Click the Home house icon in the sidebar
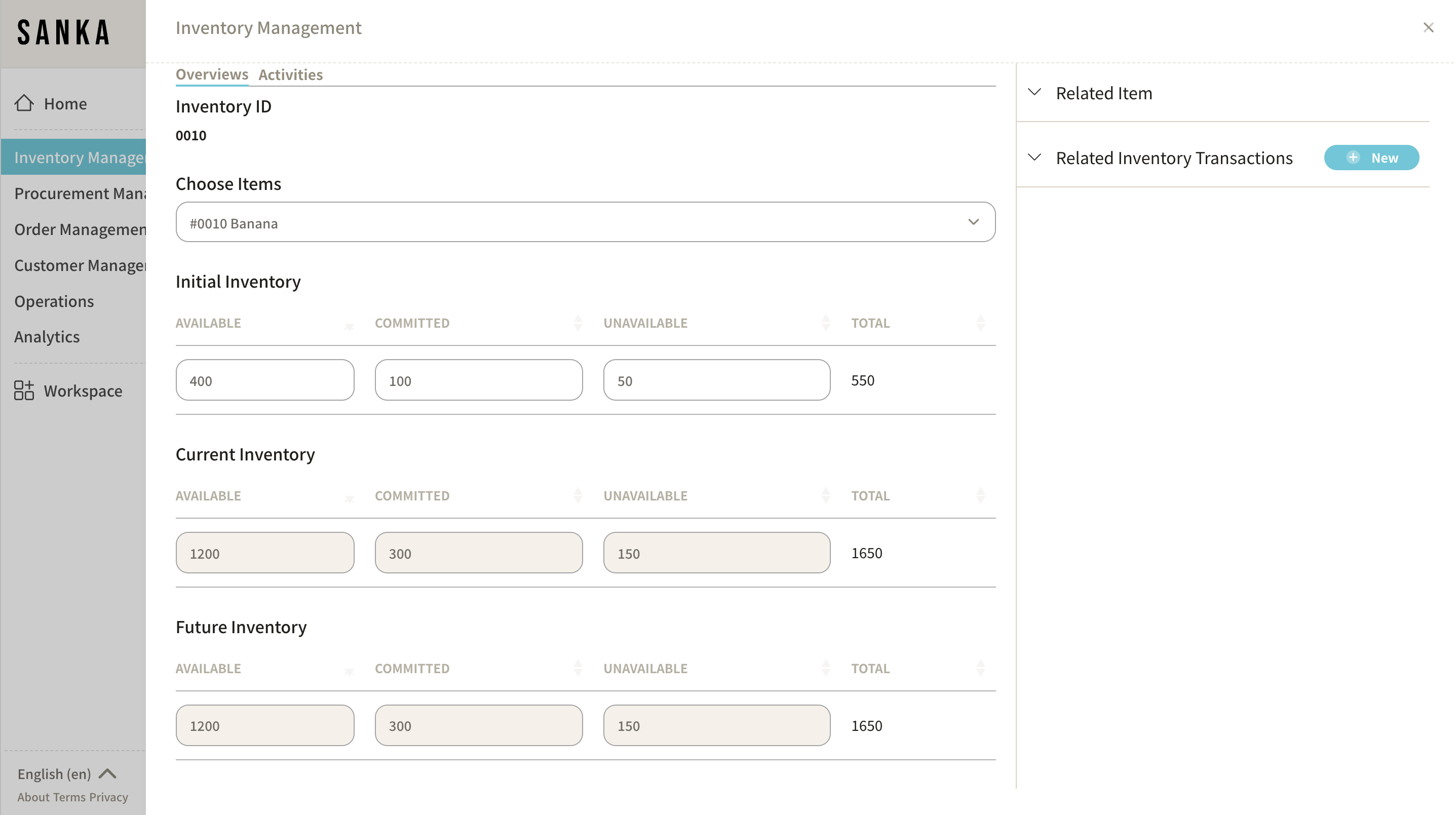Image resolution: width=1456 pixels, height=815 pixels. [x=24, y=103]
